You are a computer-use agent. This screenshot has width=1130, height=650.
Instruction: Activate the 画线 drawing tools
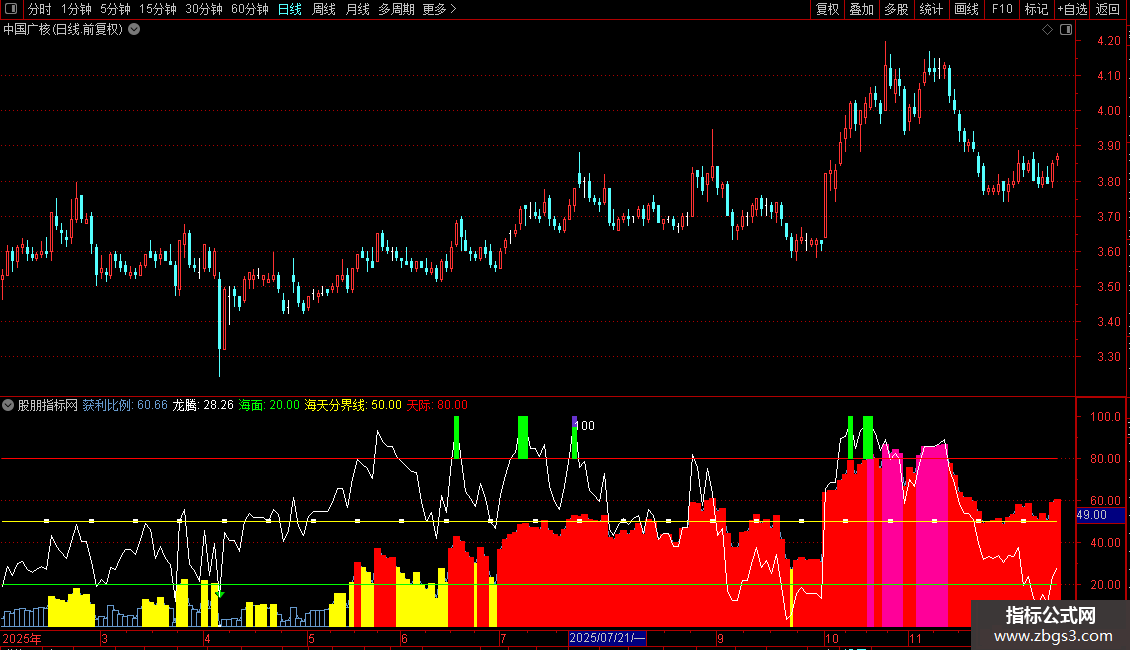click(x=966, y=9)
